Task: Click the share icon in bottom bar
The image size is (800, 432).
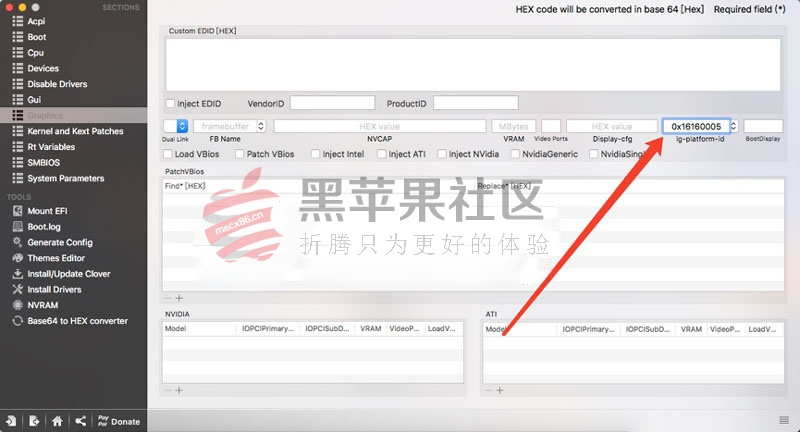Action: [80, 421]
